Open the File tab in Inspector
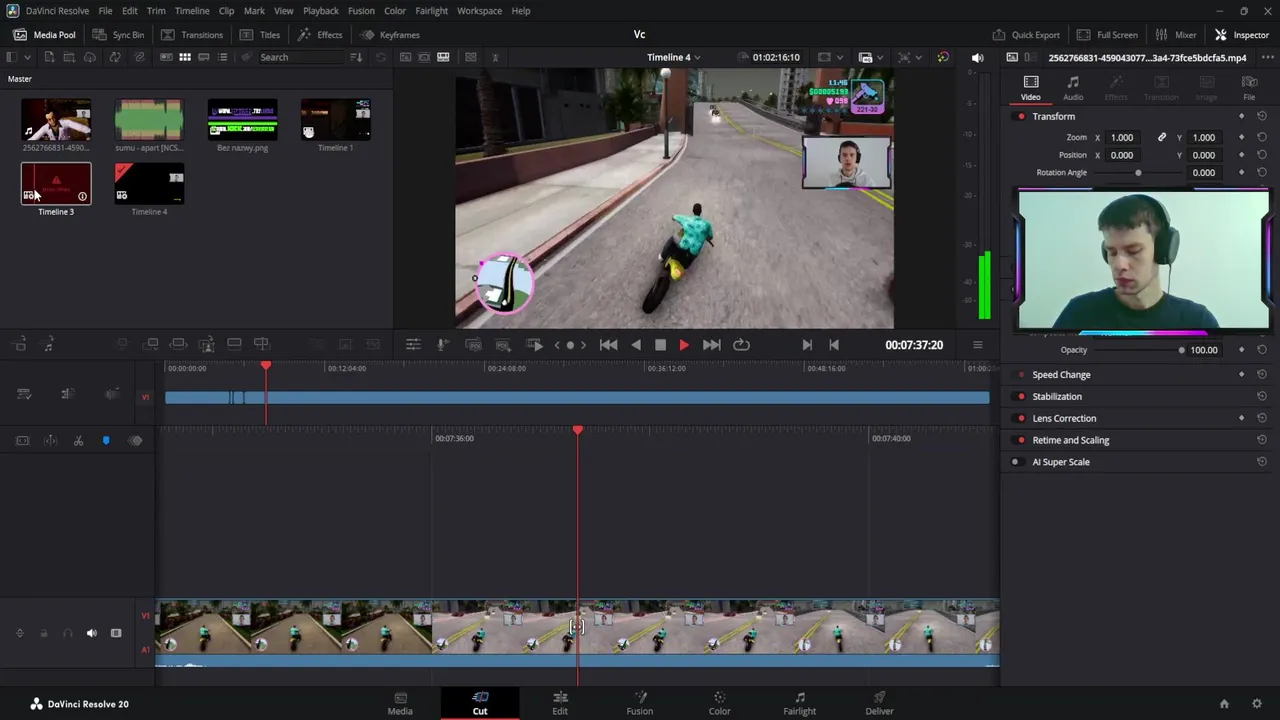This screenshot has width=1280, height=720. tap(1249, 88)
